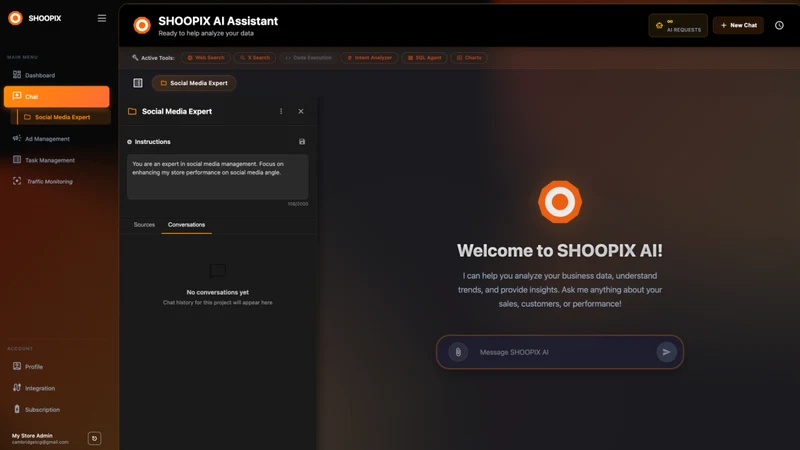Switch to the Conversations tab
Screen dimensions: 800x450
click(186, 224)
